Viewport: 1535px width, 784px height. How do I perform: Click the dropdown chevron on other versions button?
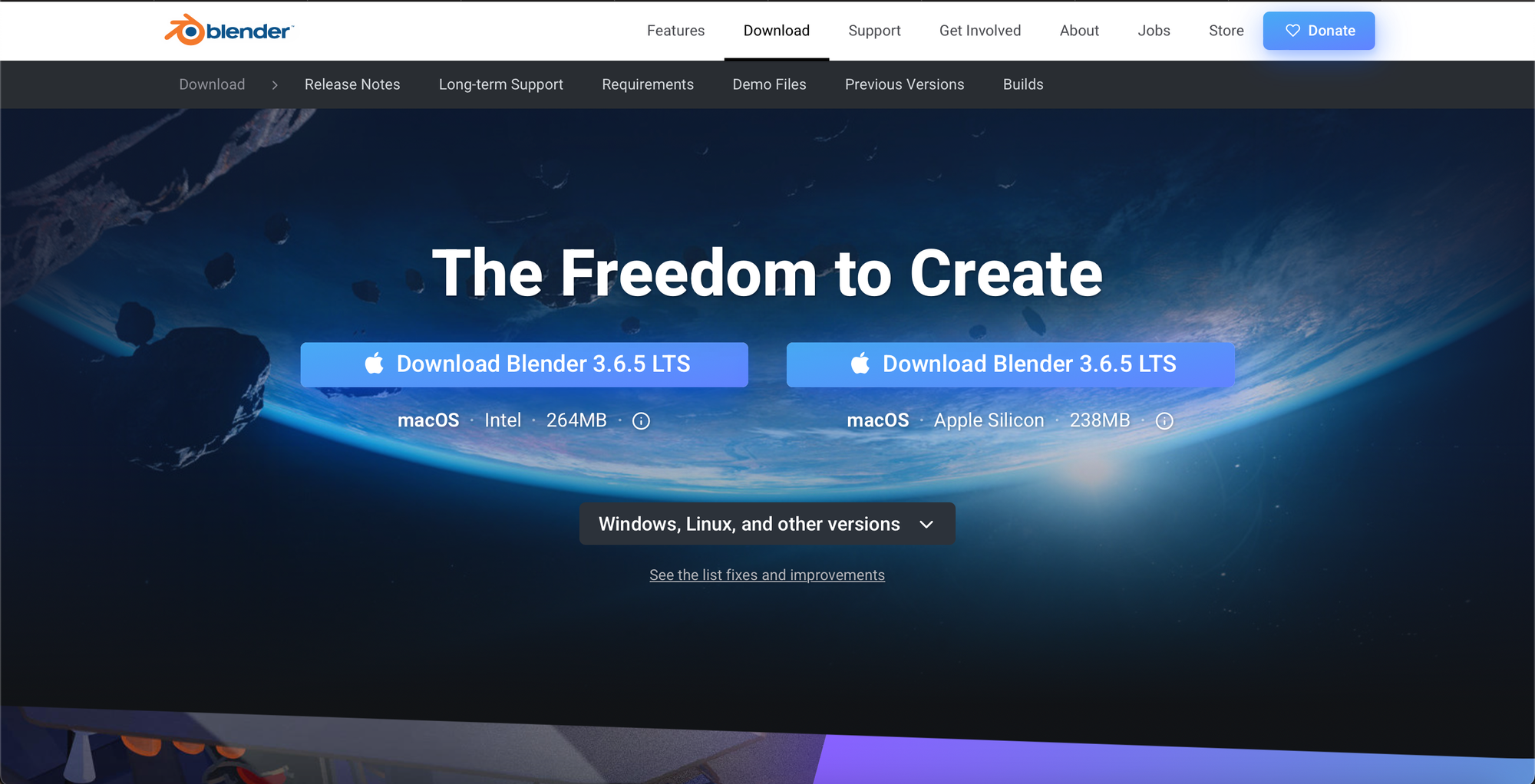click(x=926, y=524)
